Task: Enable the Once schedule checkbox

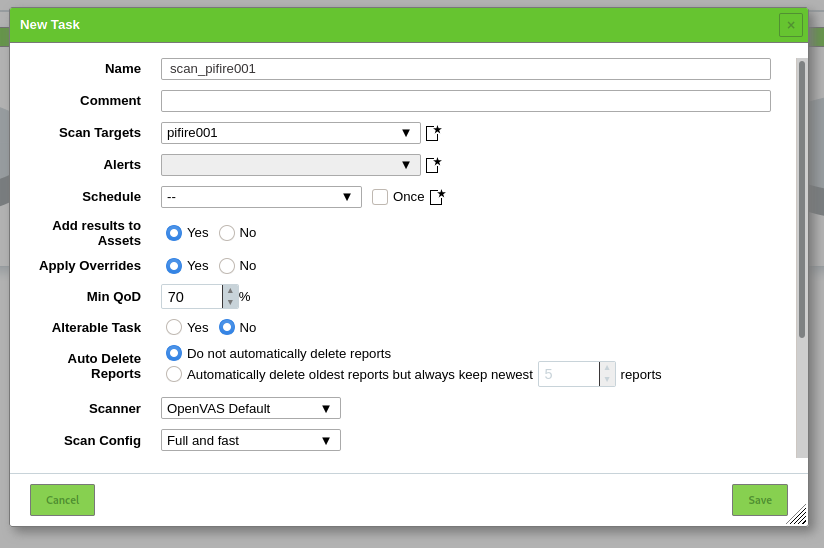Action: (x=380, y=197)
